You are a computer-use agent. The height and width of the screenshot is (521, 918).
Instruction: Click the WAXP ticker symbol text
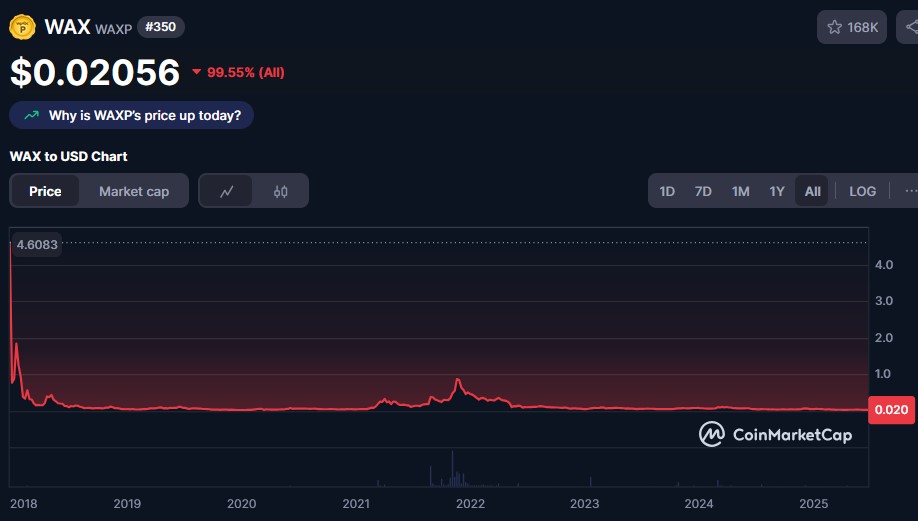tap(114, 29)
